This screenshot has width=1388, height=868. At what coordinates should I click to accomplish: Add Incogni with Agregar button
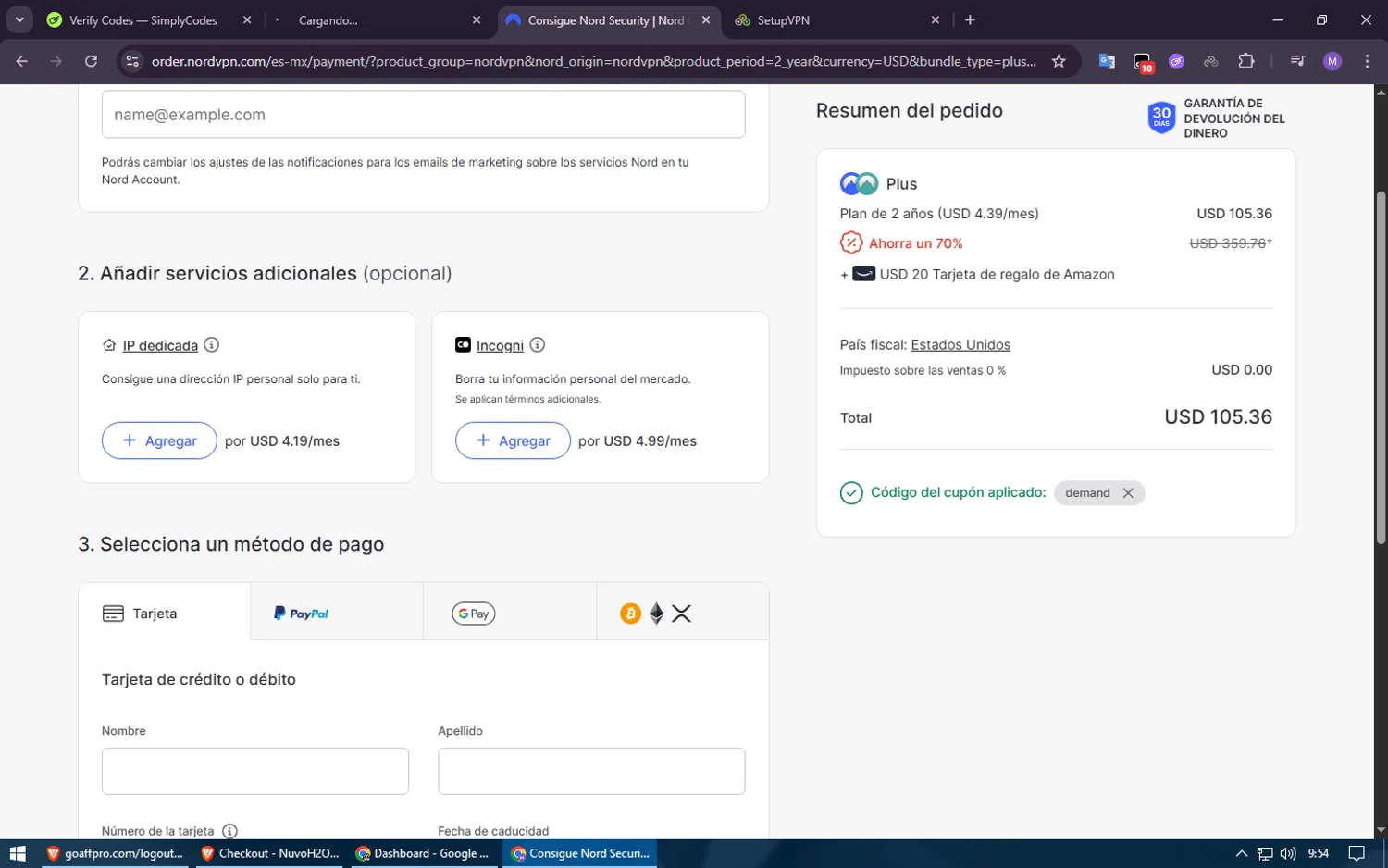pyautogui.click(x=513, y=440)
